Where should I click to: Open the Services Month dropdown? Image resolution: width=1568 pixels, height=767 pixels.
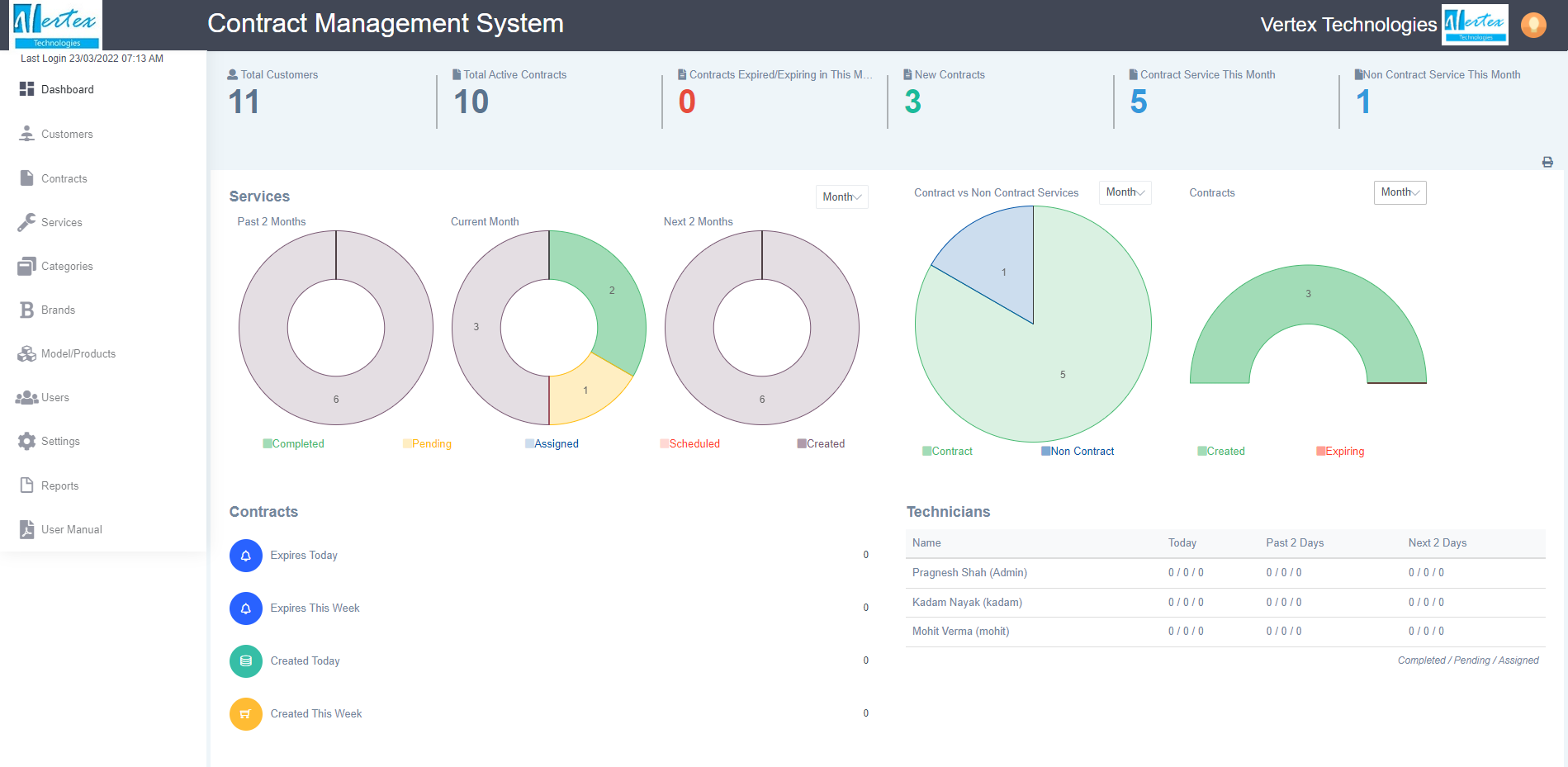click(841, 197)
